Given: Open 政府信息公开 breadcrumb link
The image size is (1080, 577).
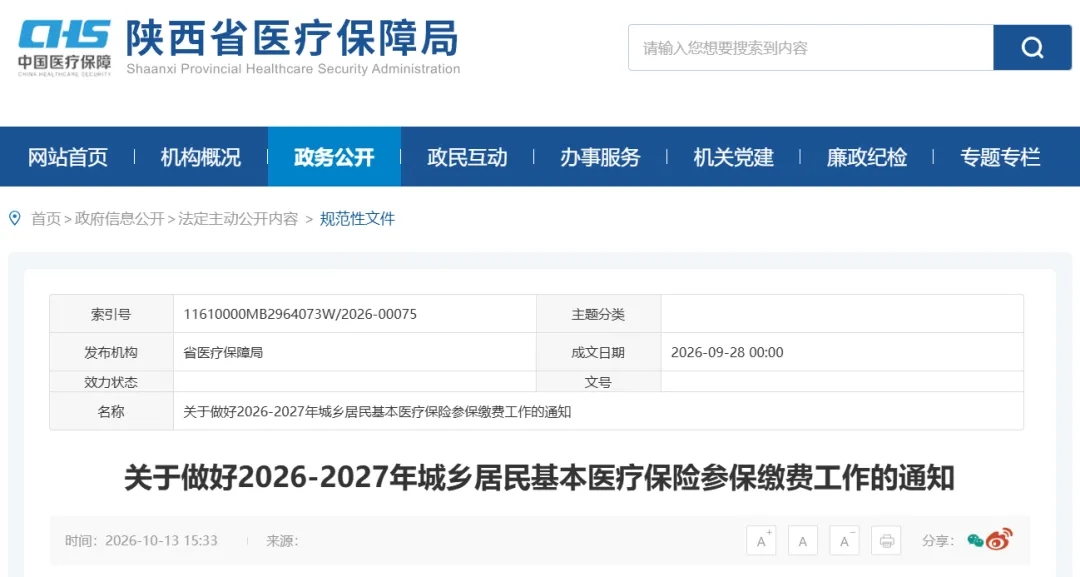Looking at the screenshot, I should point(119,219).
